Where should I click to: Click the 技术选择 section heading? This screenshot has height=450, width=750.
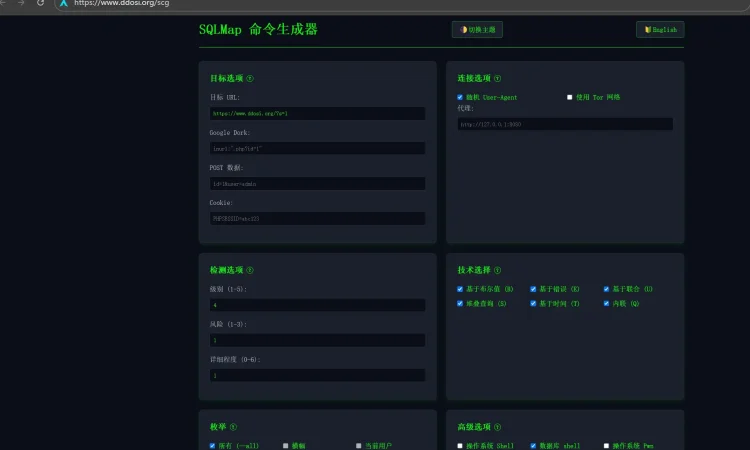(474, 270)
